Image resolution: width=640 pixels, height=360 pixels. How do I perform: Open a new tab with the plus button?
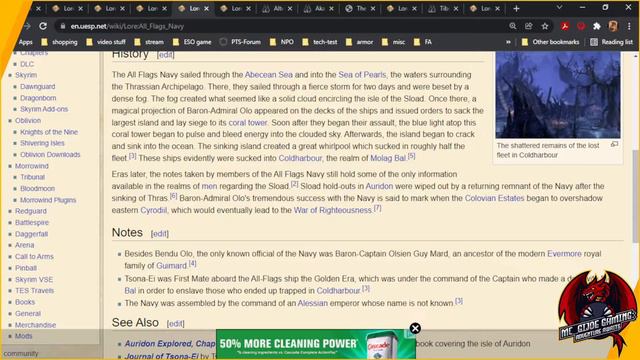(516, 8)
